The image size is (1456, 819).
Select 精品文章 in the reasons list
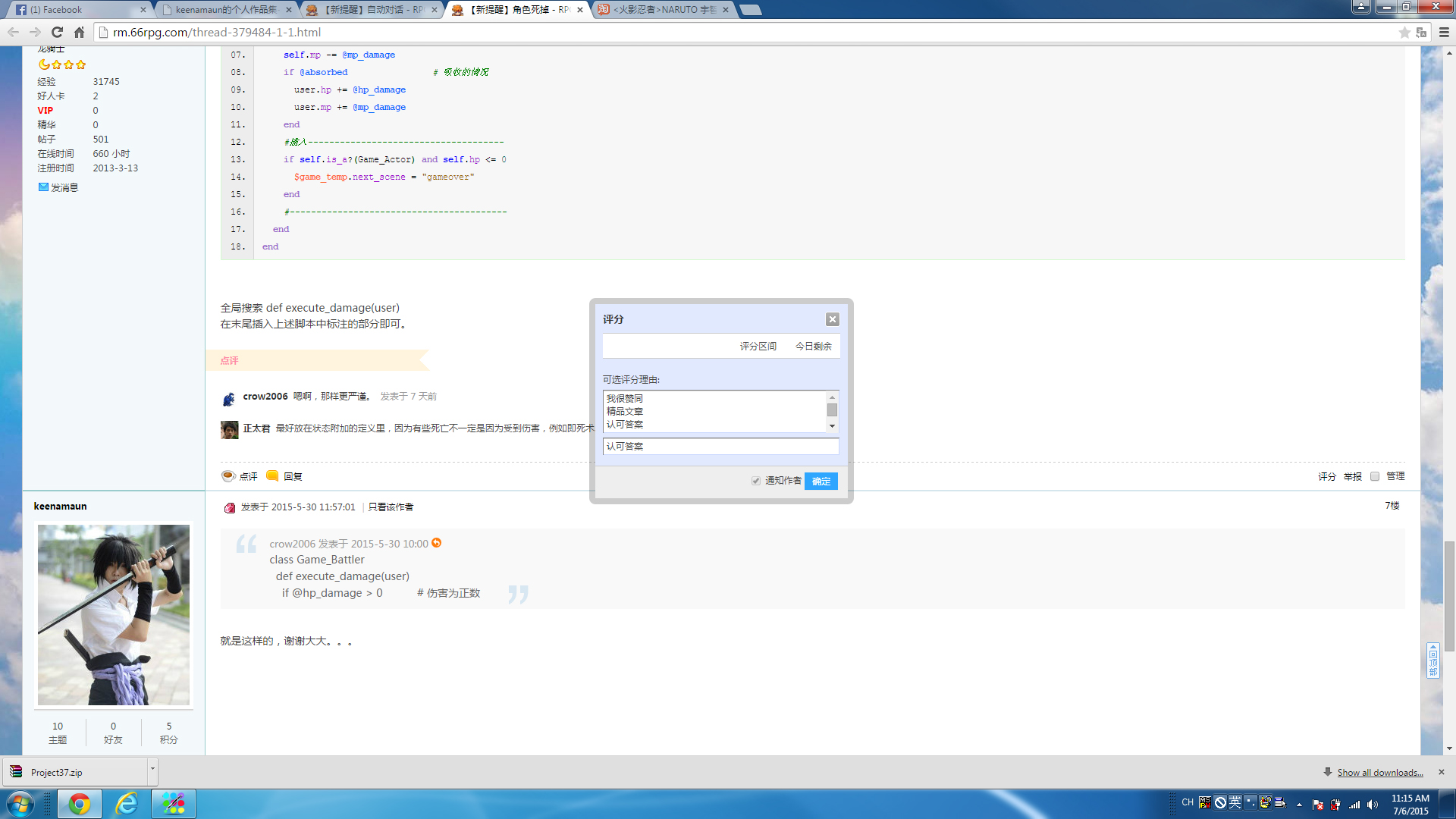[625, 411]
